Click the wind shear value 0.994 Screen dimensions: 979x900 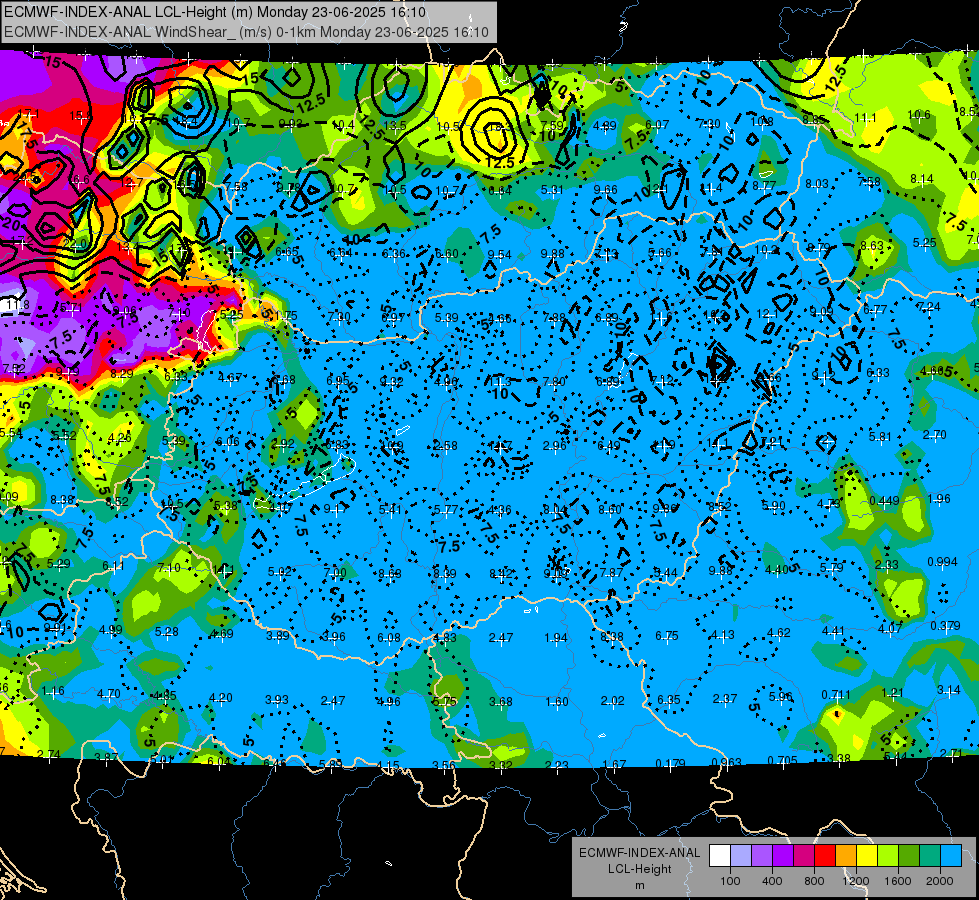942,561
